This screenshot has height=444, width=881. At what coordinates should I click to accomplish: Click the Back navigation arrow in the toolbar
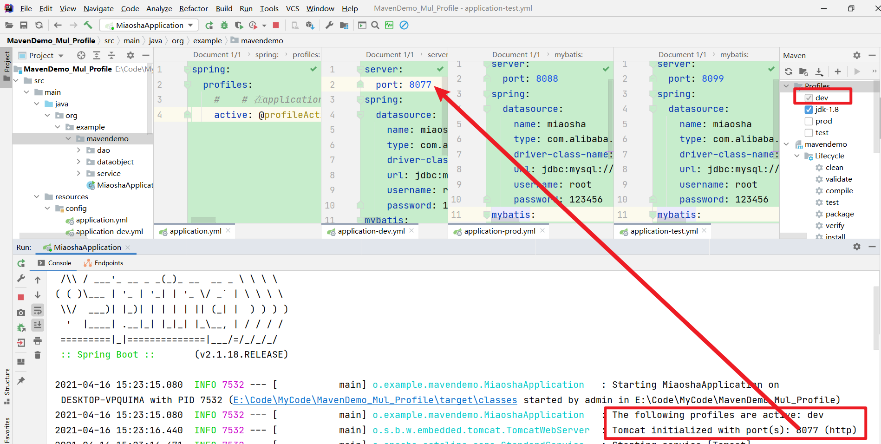(58, 25)
